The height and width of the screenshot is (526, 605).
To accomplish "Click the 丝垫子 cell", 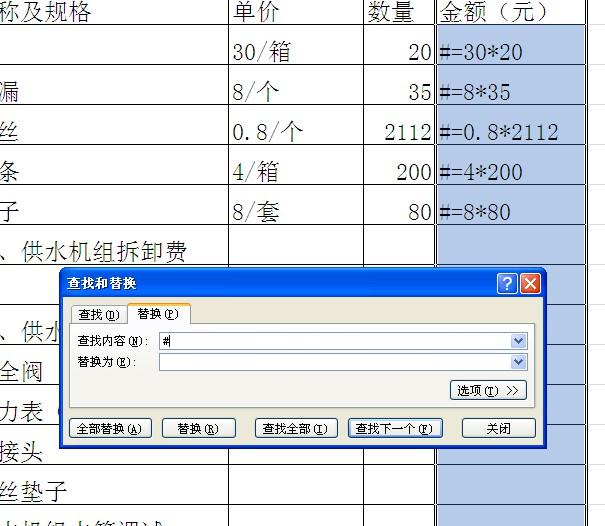I will click(114, 485).
